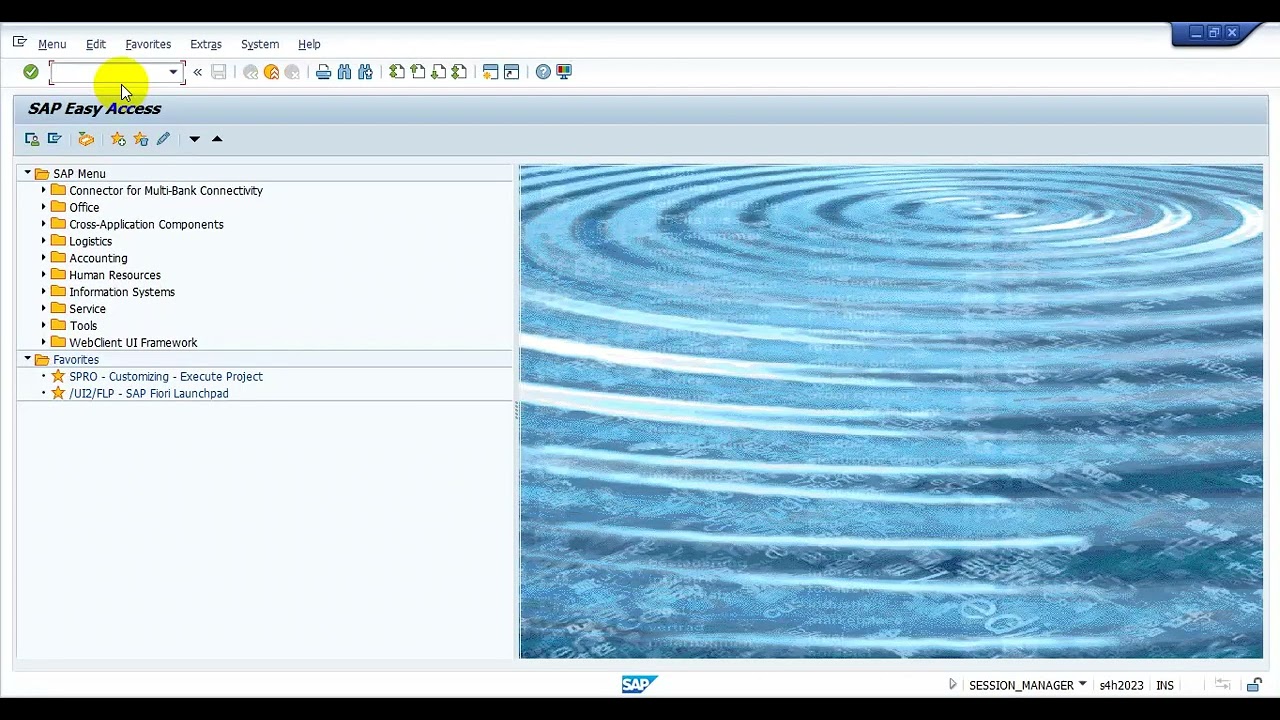The image size is (1280, 720).
Task: Click Change Favorites pencil icon
Action: [163, 139]
